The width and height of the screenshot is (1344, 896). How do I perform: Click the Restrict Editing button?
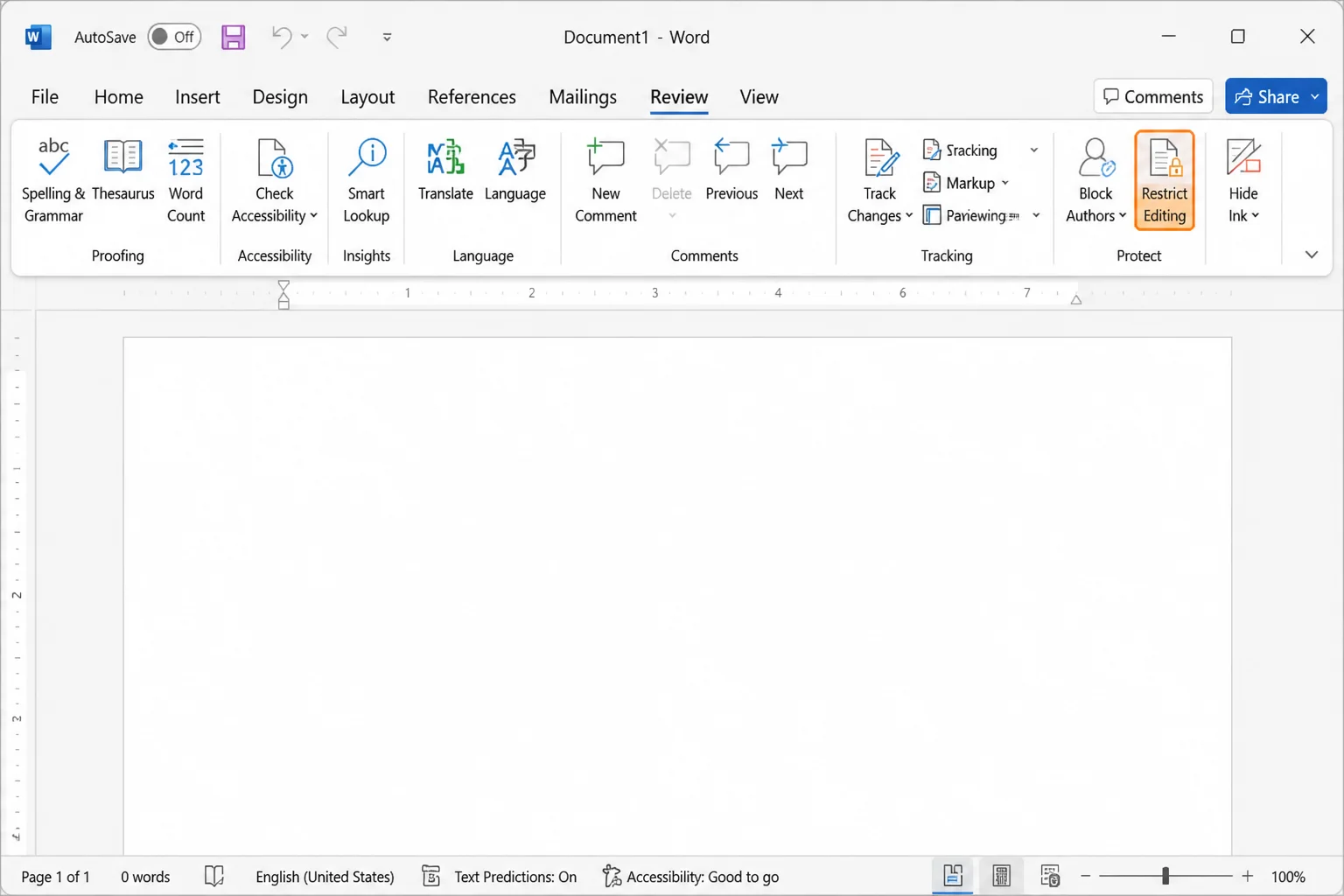(x=1165, y=181)
